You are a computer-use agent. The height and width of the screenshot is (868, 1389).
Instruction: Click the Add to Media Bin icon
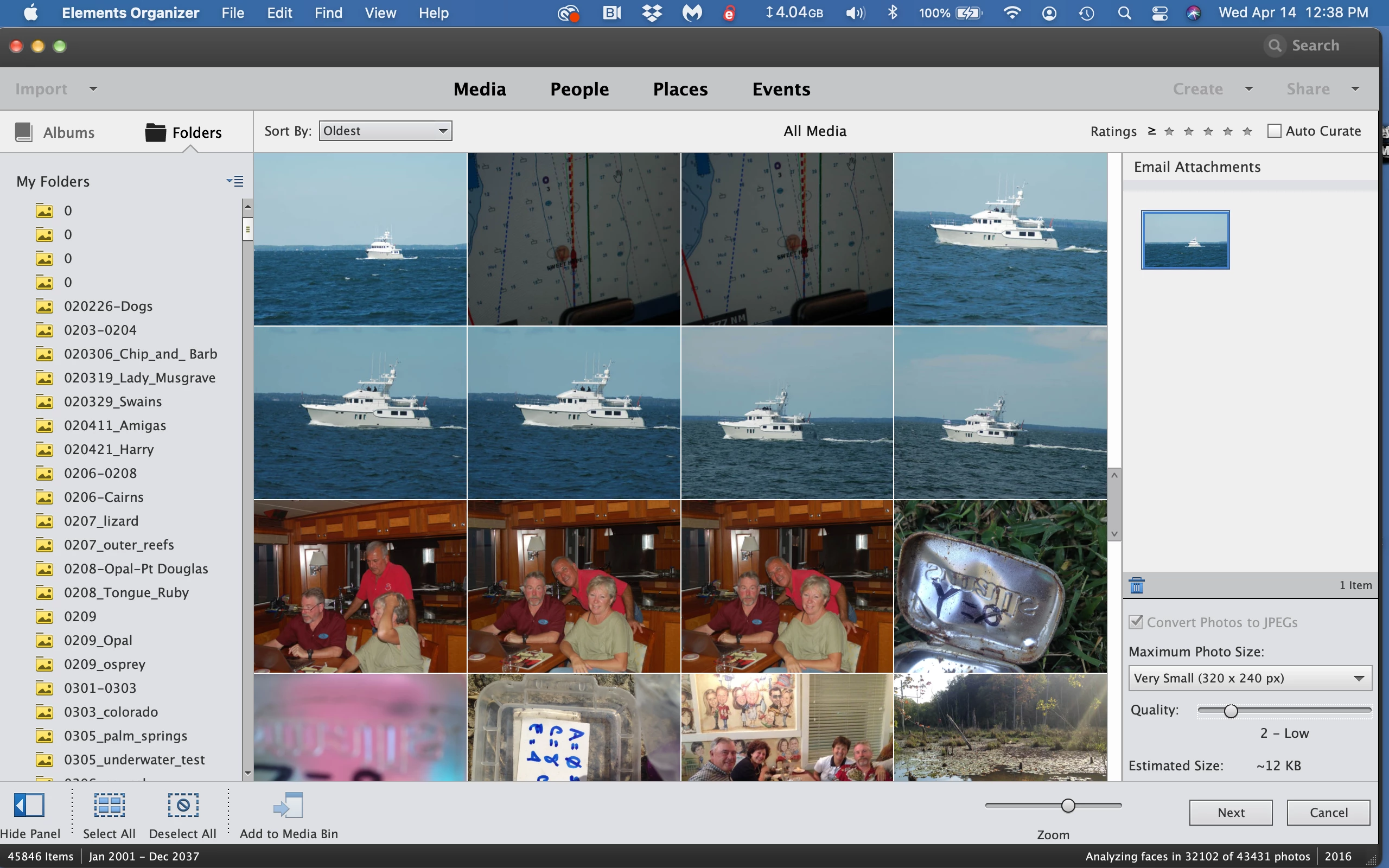coord(288,805)
